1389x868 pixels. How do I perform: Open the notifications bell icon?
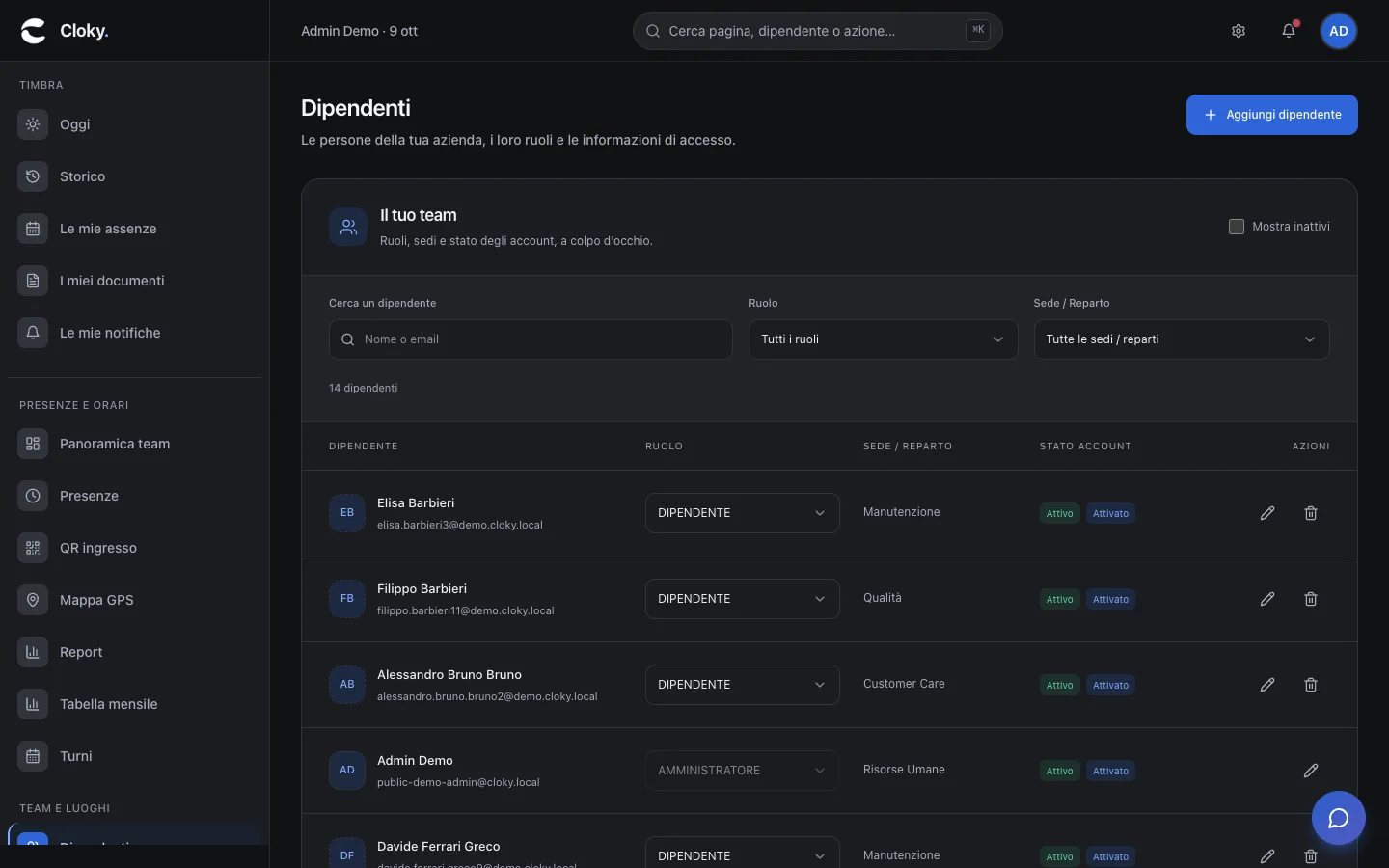1289,31
